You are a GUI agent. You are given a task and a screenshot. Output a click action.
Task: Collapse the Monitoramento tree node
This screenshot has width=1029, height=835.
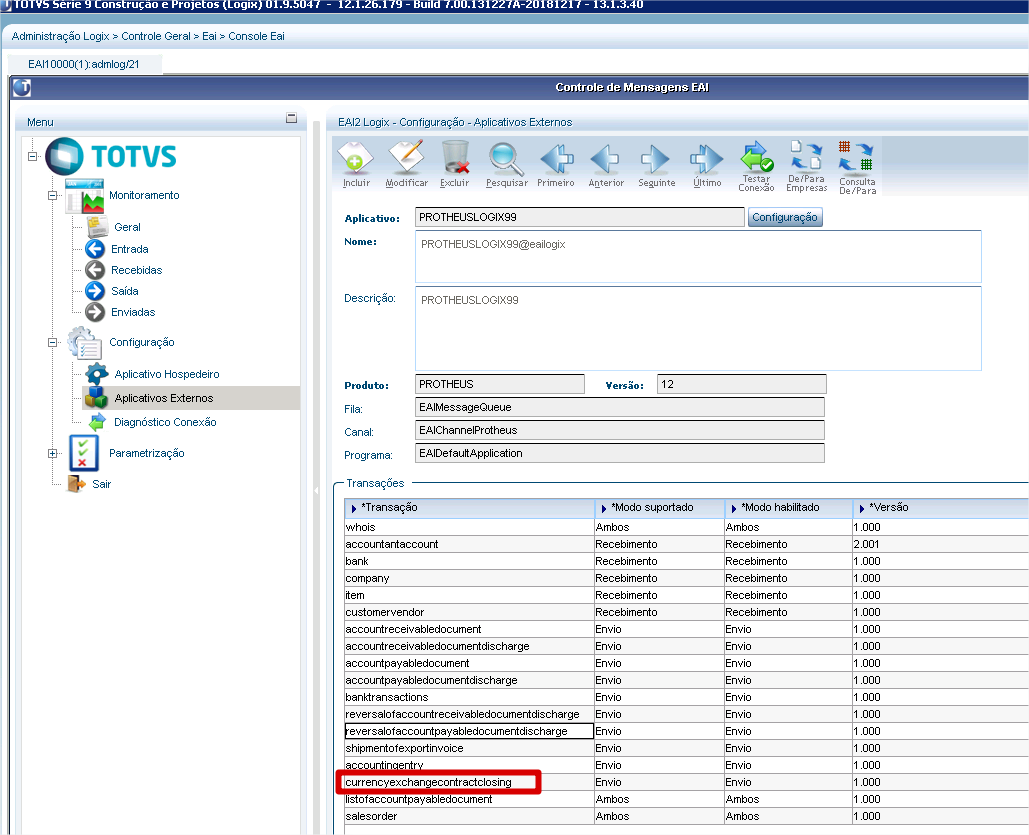52,195
